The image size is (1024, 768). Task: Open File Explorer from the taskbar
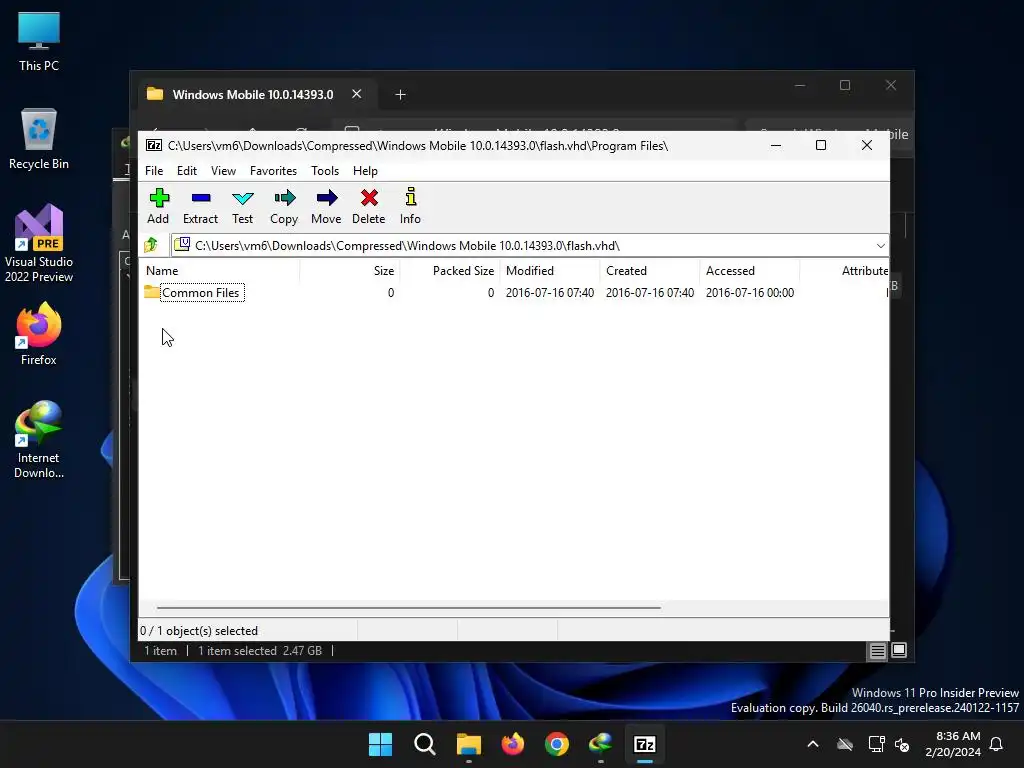[468, 744]
